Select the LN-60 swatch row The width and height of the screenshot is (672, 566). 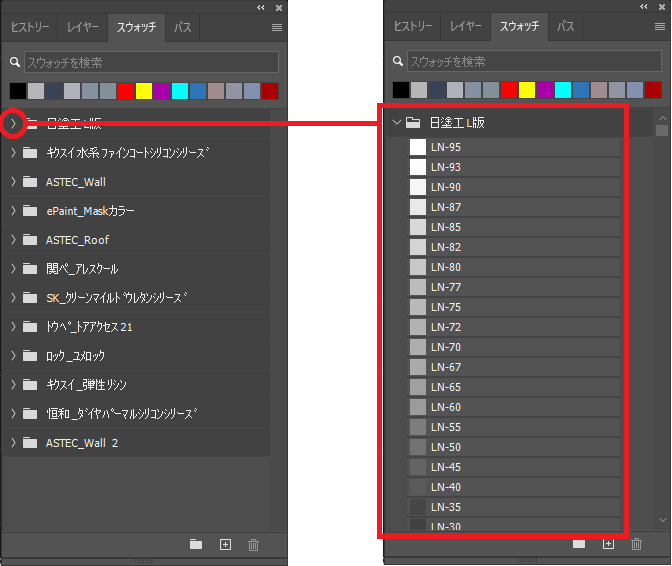513,407
